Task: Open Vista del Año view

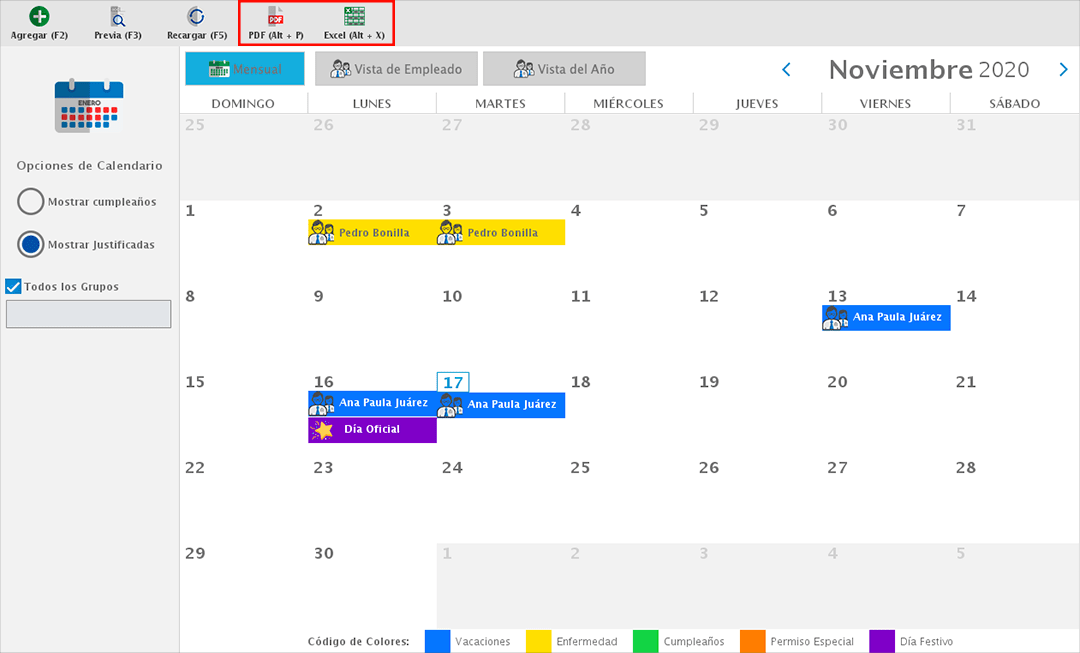Action: pyautogui.click(x=564, y=69)
